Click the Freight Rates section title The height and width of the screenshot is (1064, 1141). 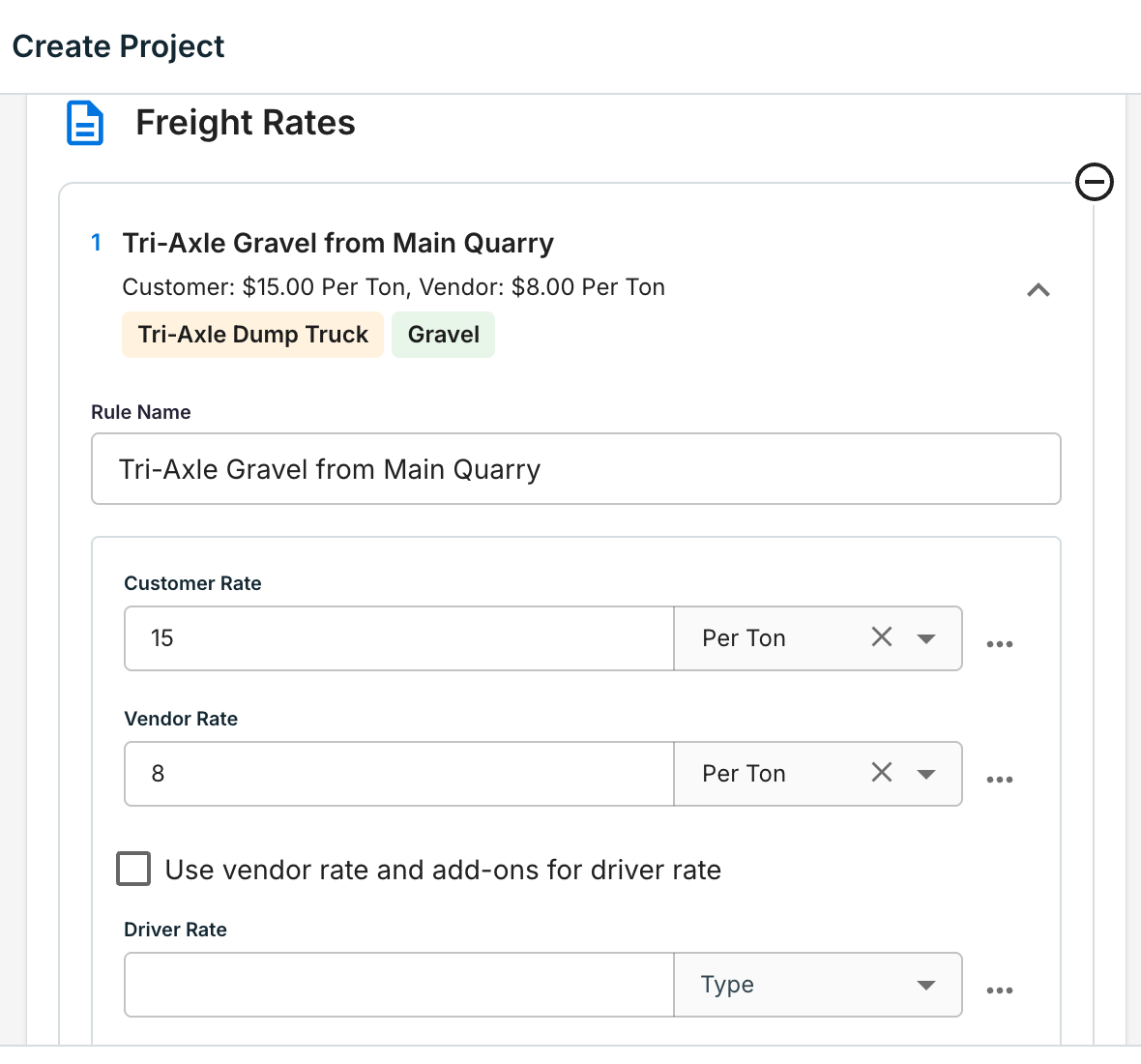(x=246, y=123)
